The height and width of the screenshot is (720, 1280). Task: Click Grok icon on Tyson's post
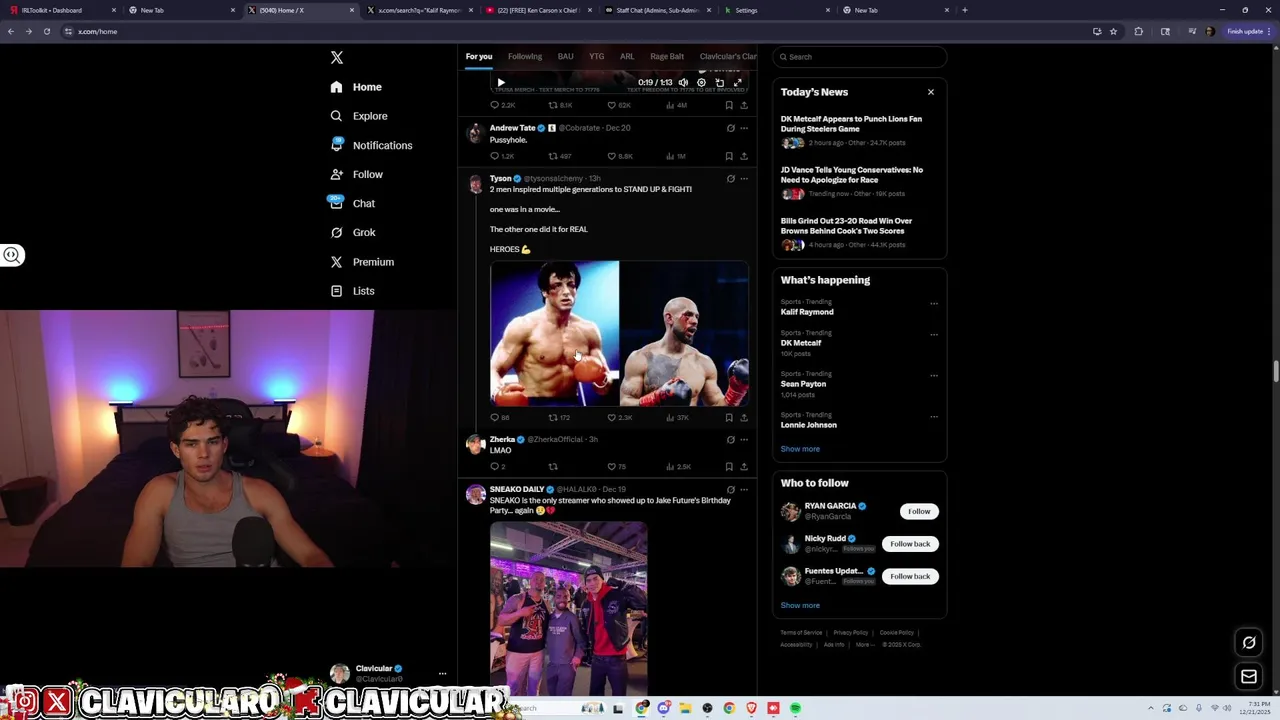tap(730, 178)
